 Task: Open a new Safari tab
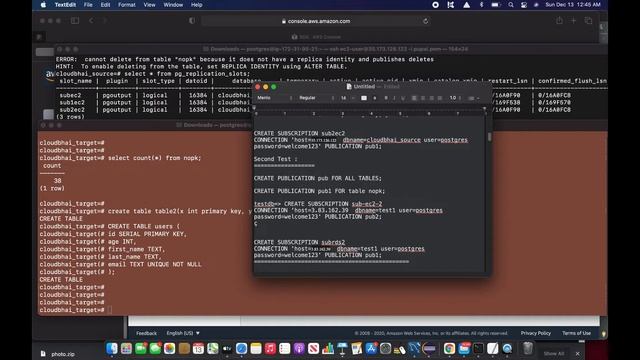pyautogui.click(x=573, y=20)
